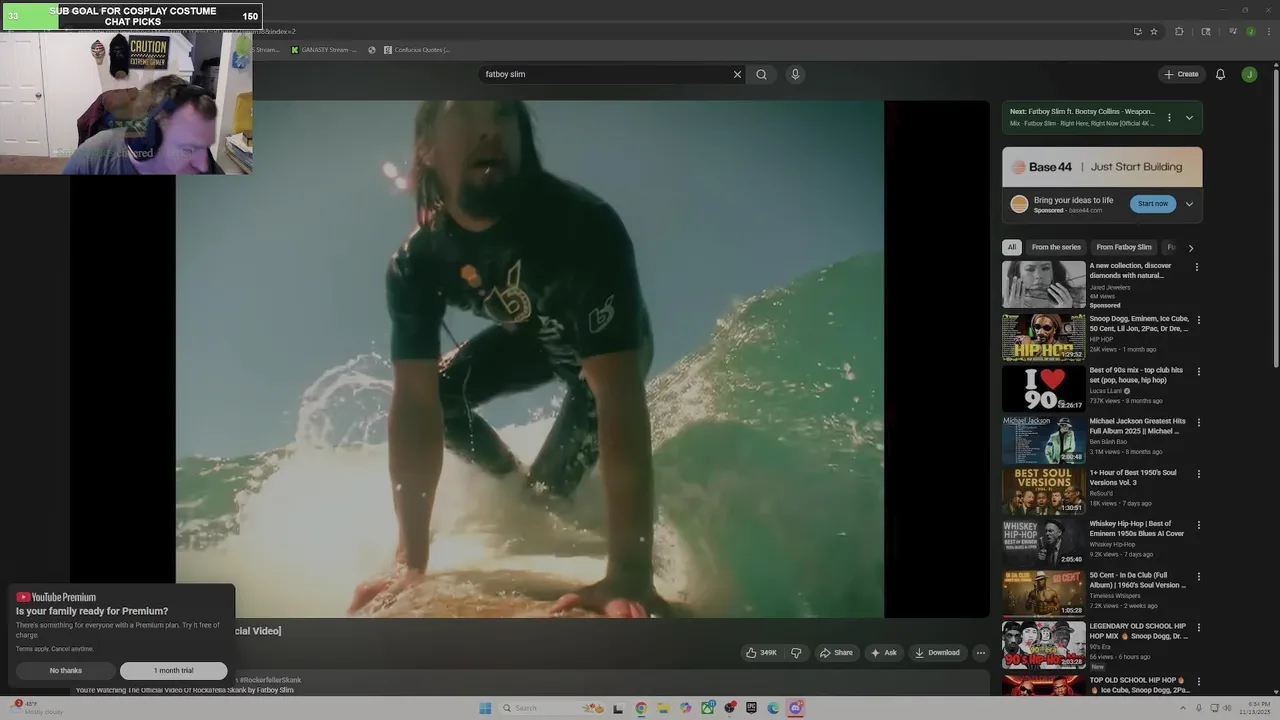
Task: Open more actions ellipsis beside Download
Action: click(x=981, y=653)
